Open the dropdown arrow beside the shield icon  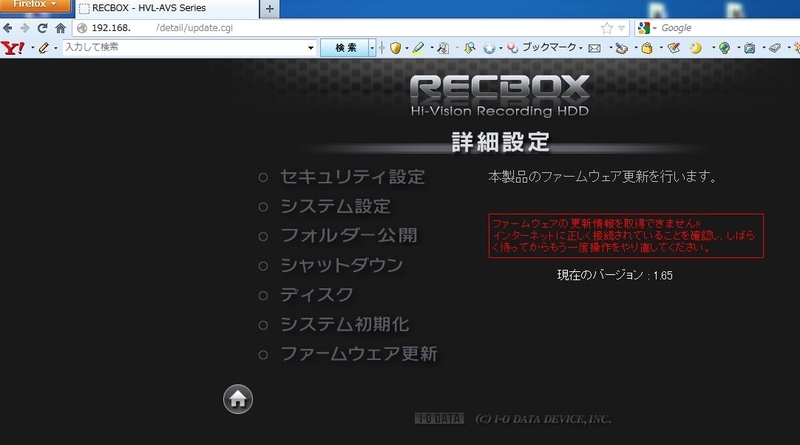pos(407,48)
